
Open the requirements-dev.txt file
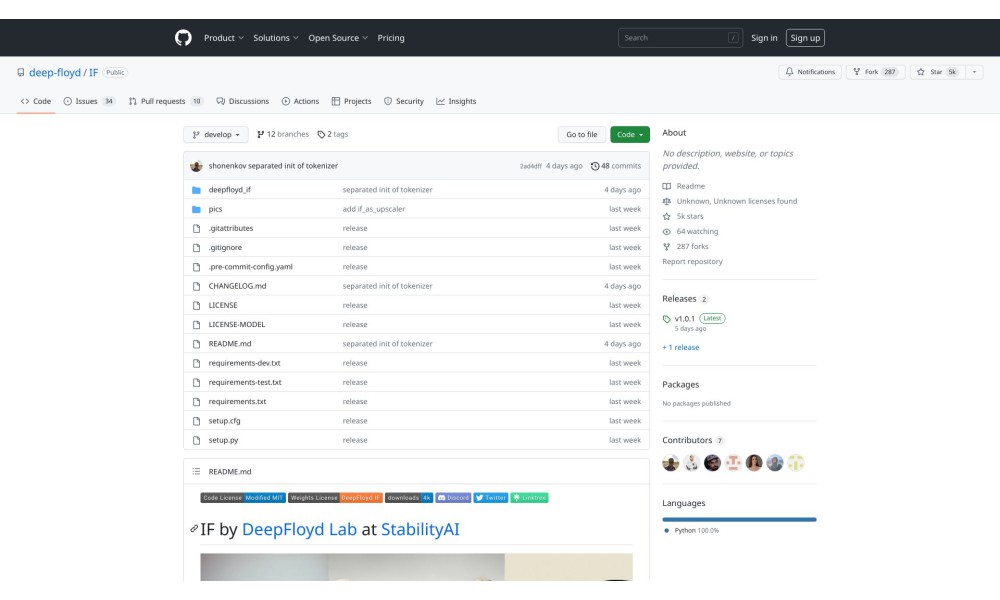click(x=244, y=363)
